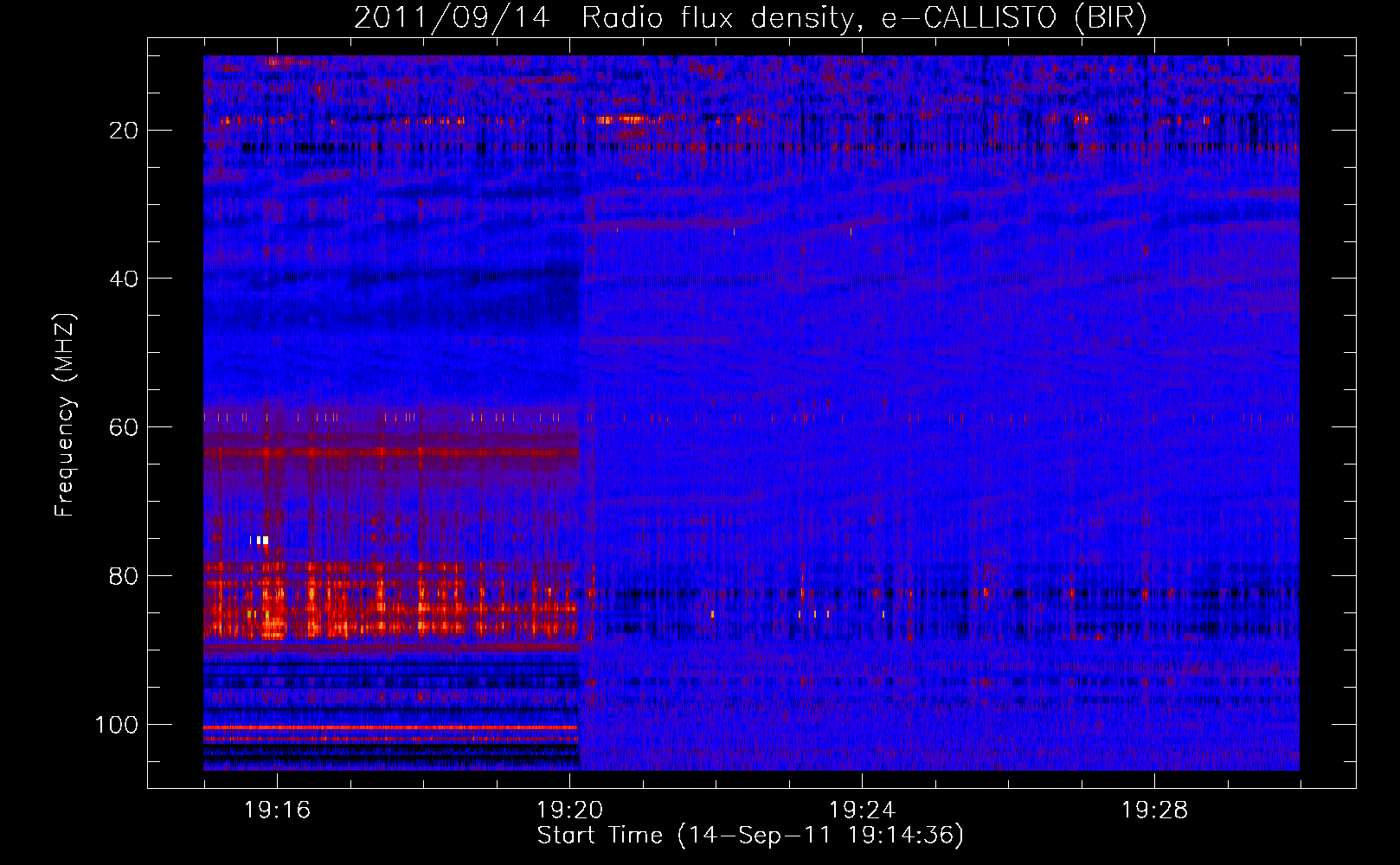Click the bright white burst near 75 MHz
Viewport: 1400px width, 865px height.
pos(260,541)
